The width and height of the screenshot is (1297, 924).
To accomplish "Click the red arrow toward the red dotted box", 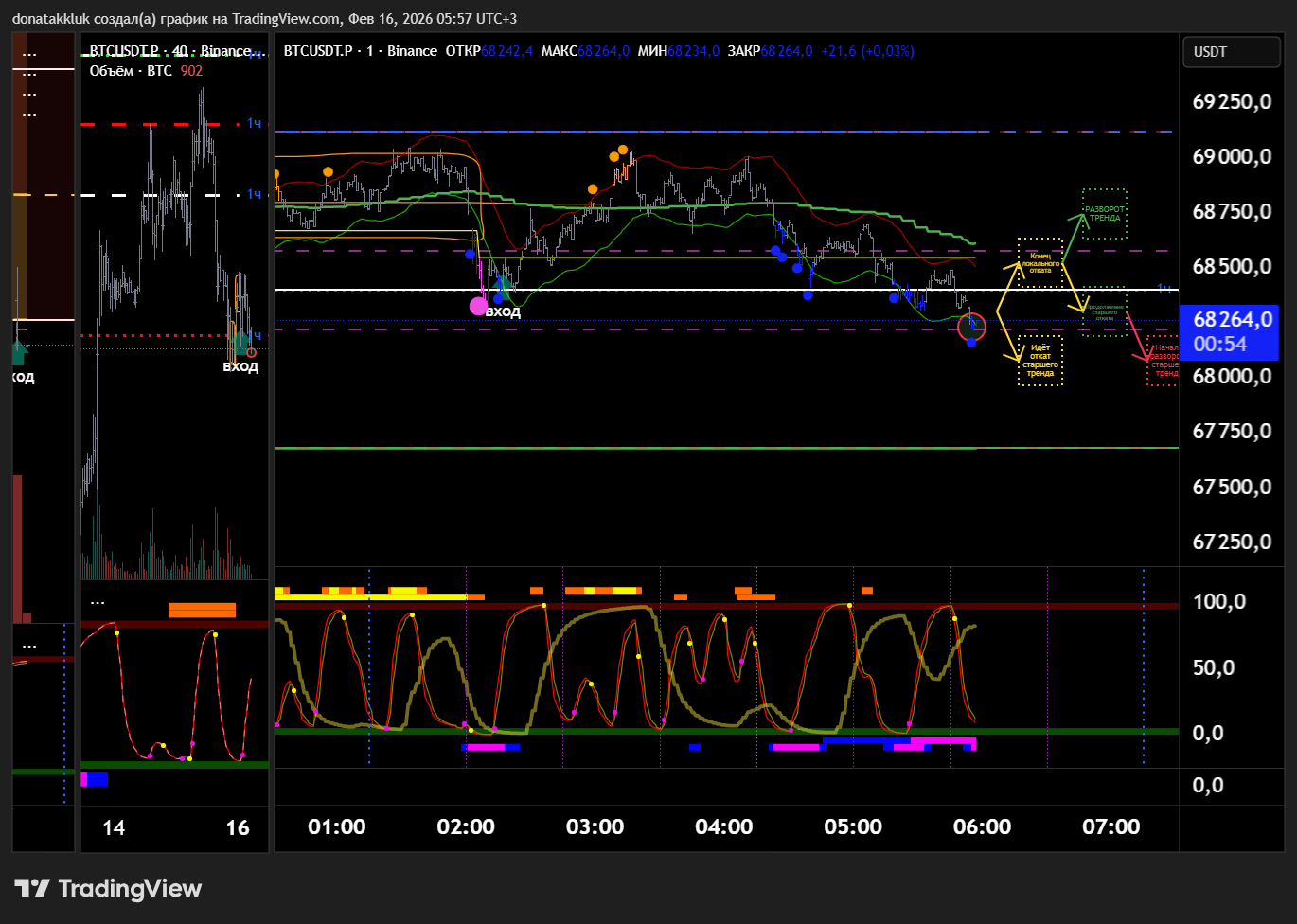I will tap(1137, 337).
